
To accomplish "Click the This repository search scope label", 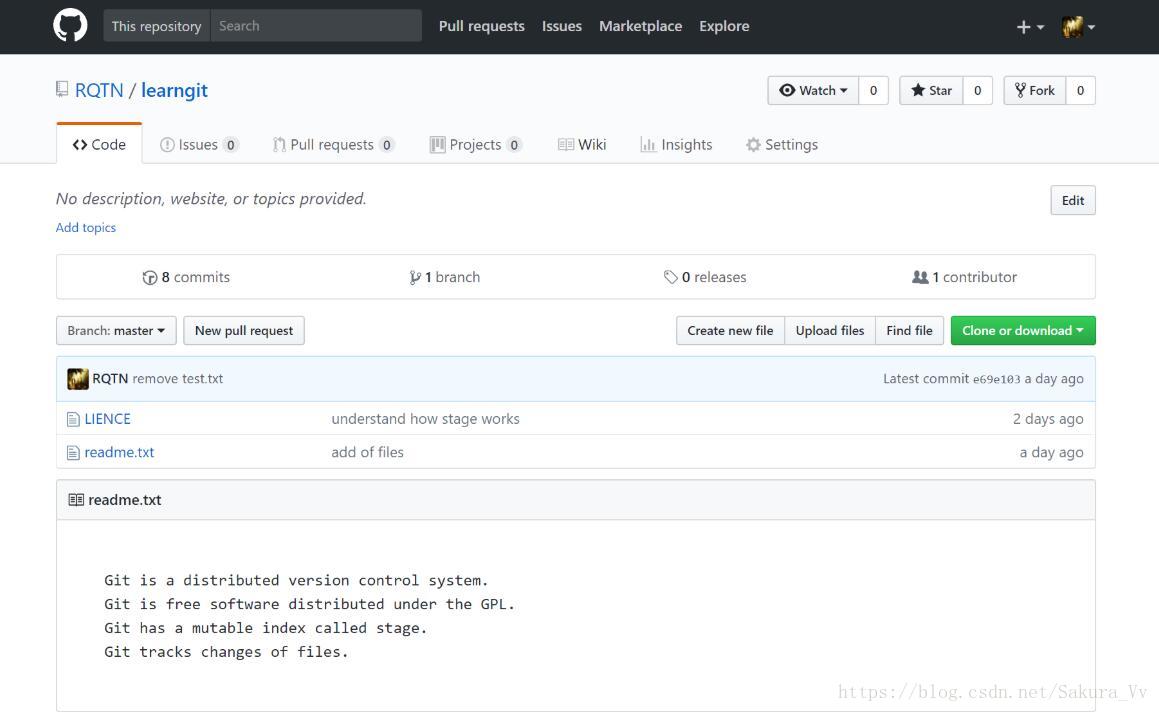I will [x=157, y=26].
